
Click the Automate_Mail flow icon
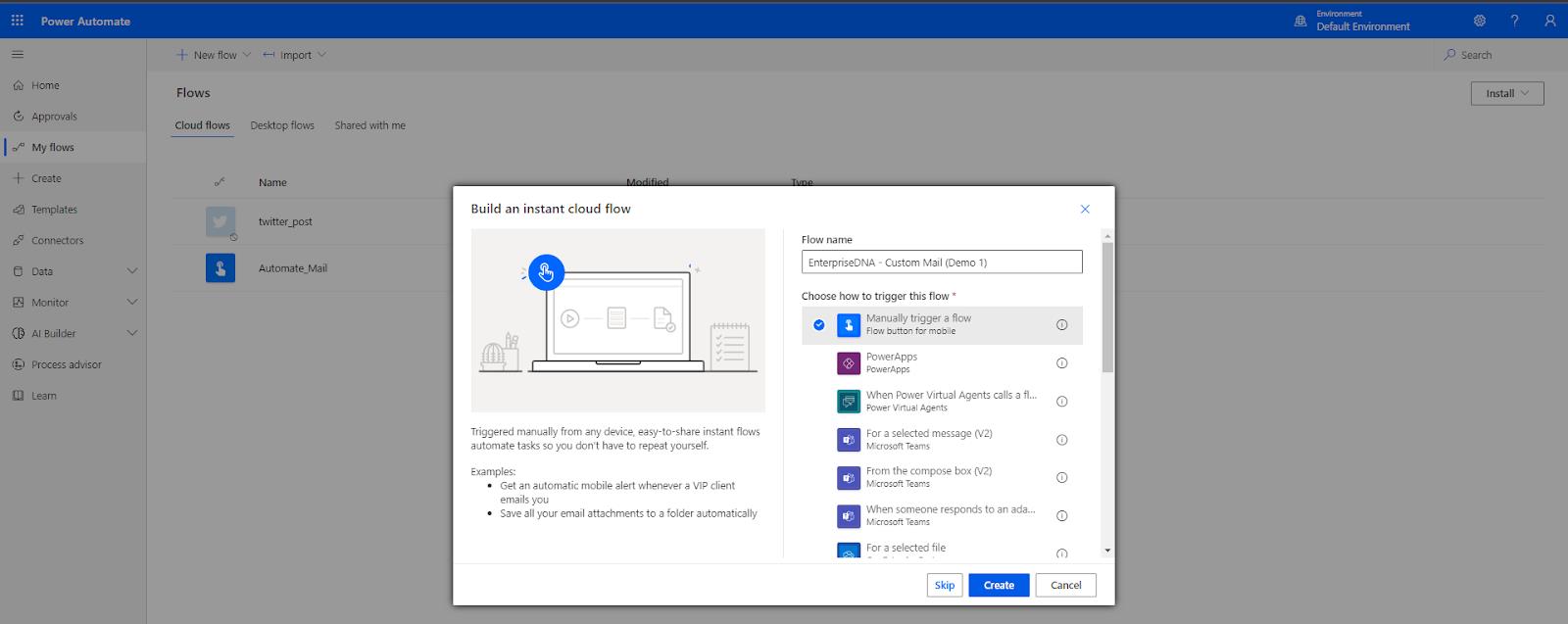point(220,267)
